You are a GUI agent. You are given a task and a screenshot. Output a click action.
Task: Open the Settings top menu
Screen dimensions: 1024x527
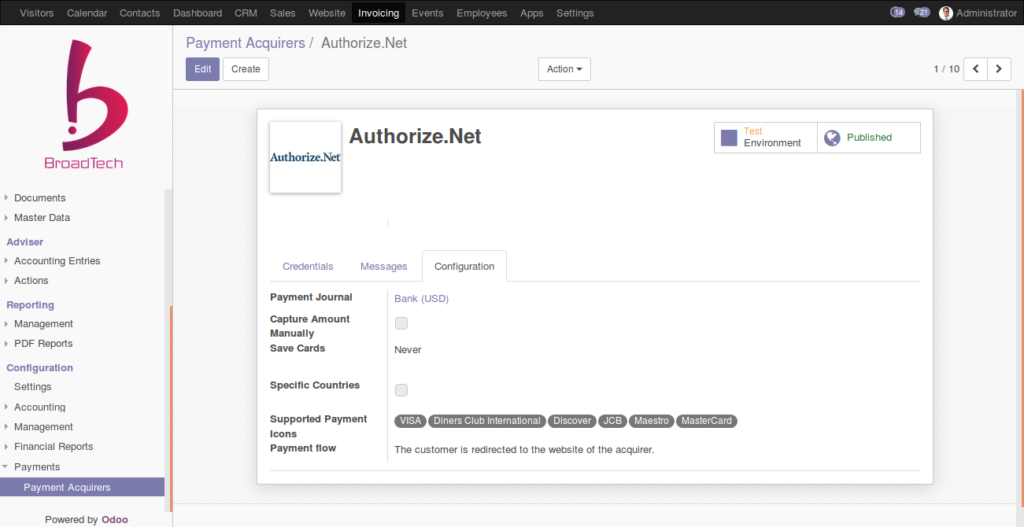[x=575, y=13]
